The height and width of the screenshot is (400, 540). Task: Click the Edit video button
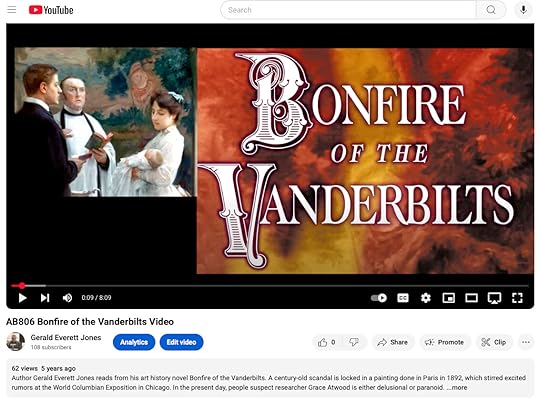coord(181,342)
